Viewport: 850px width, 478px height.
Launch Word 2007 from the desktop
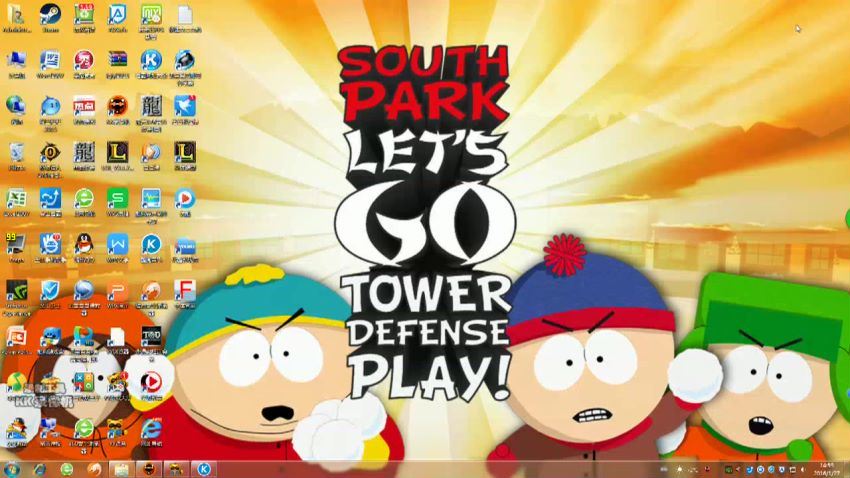50,60
